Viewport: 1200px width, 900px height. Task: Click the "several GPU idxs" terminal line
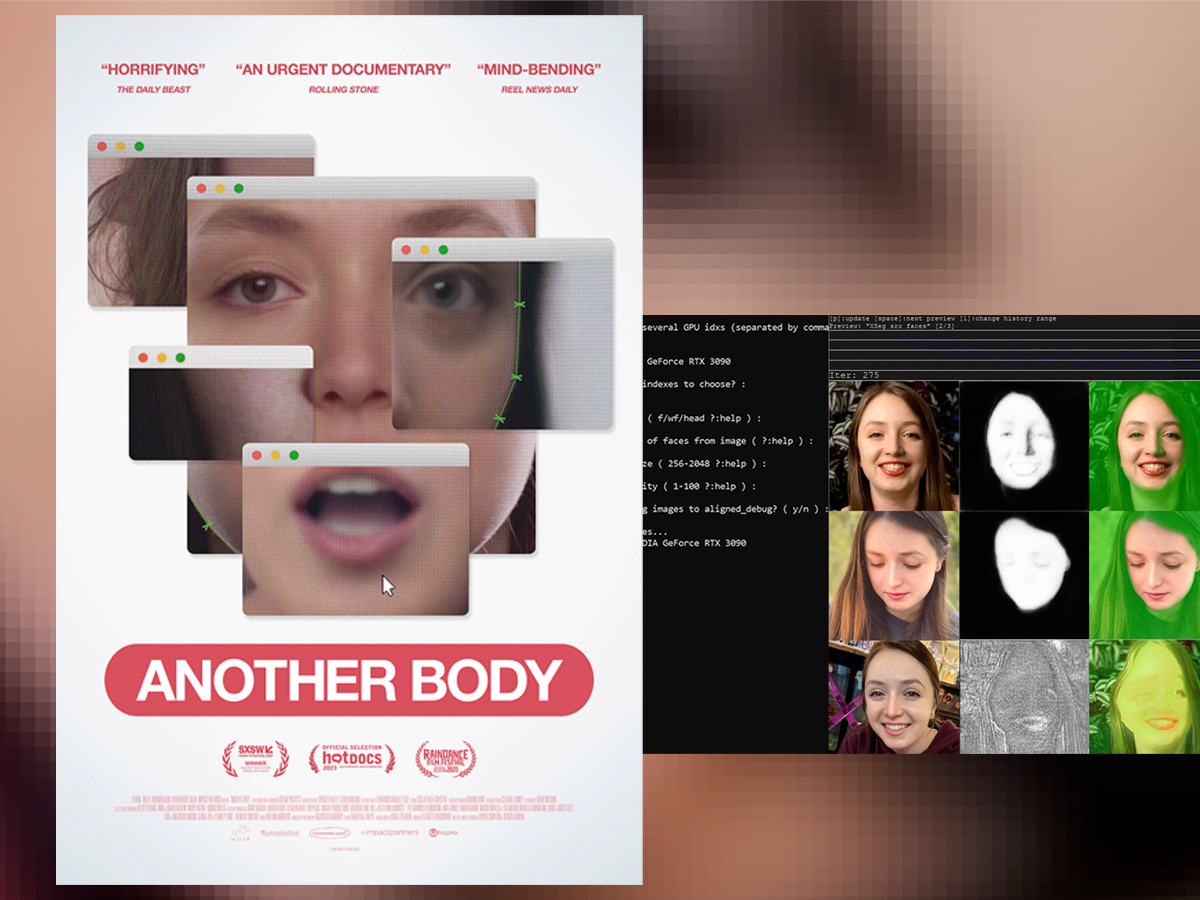[x=736, y=328]
